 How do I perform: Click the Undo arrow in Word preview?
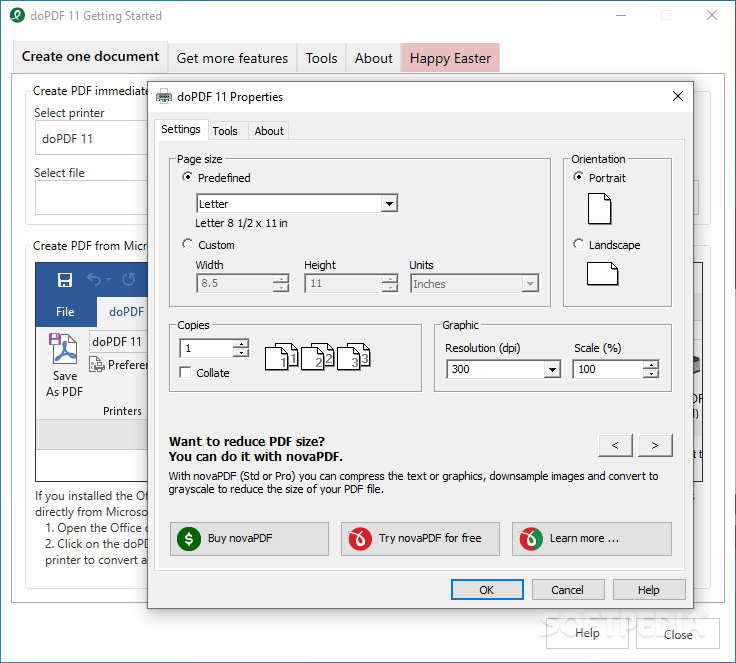pos(94,280)
